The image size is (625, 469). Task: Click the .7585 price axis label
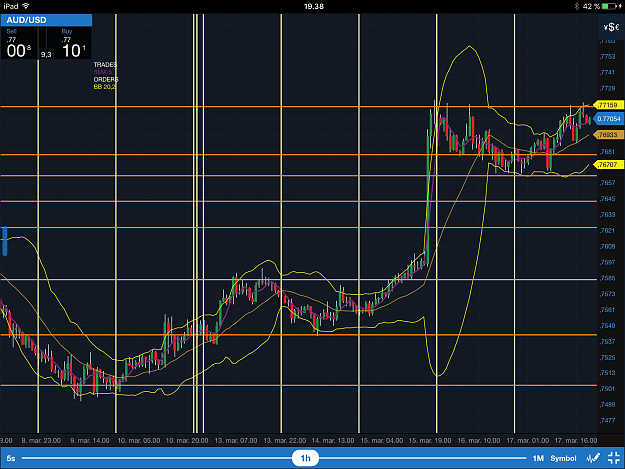pos(607,278)
